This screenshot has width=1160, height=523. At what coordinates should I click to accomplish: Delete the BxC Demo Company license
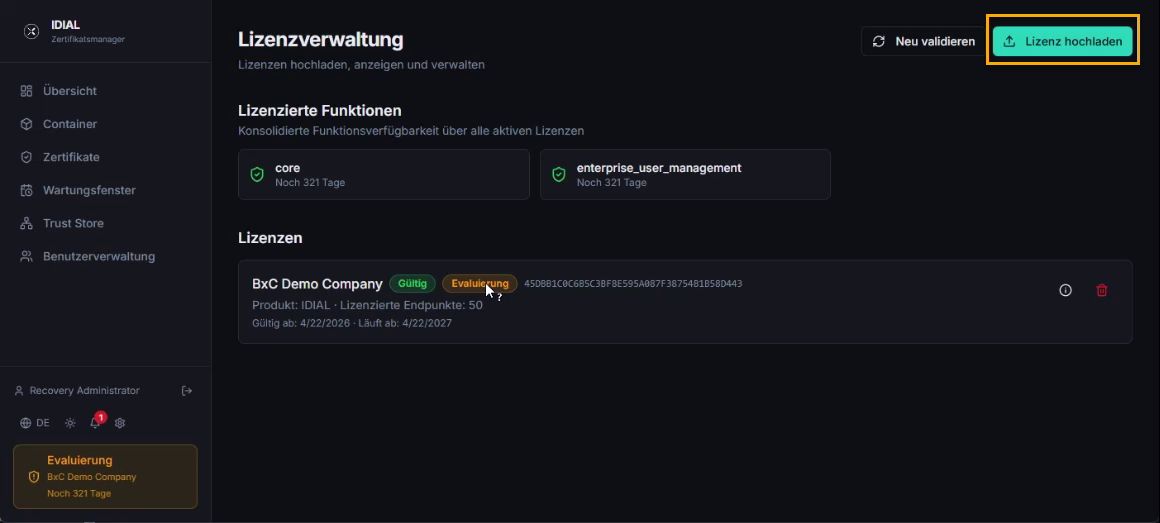point(1102,291)
